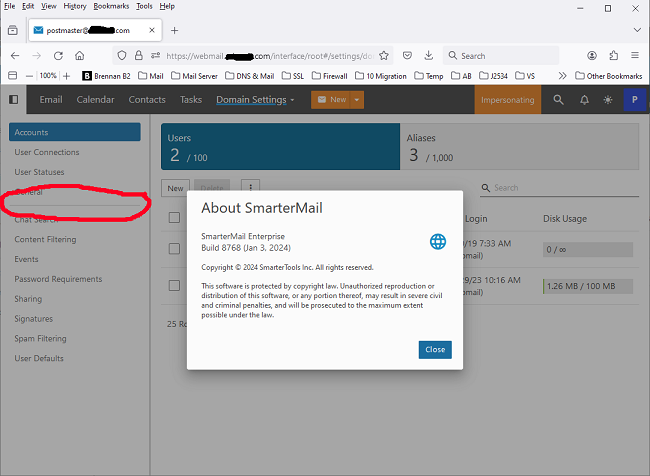
Task: Click the users Search input field
Action: coord(560,187)
